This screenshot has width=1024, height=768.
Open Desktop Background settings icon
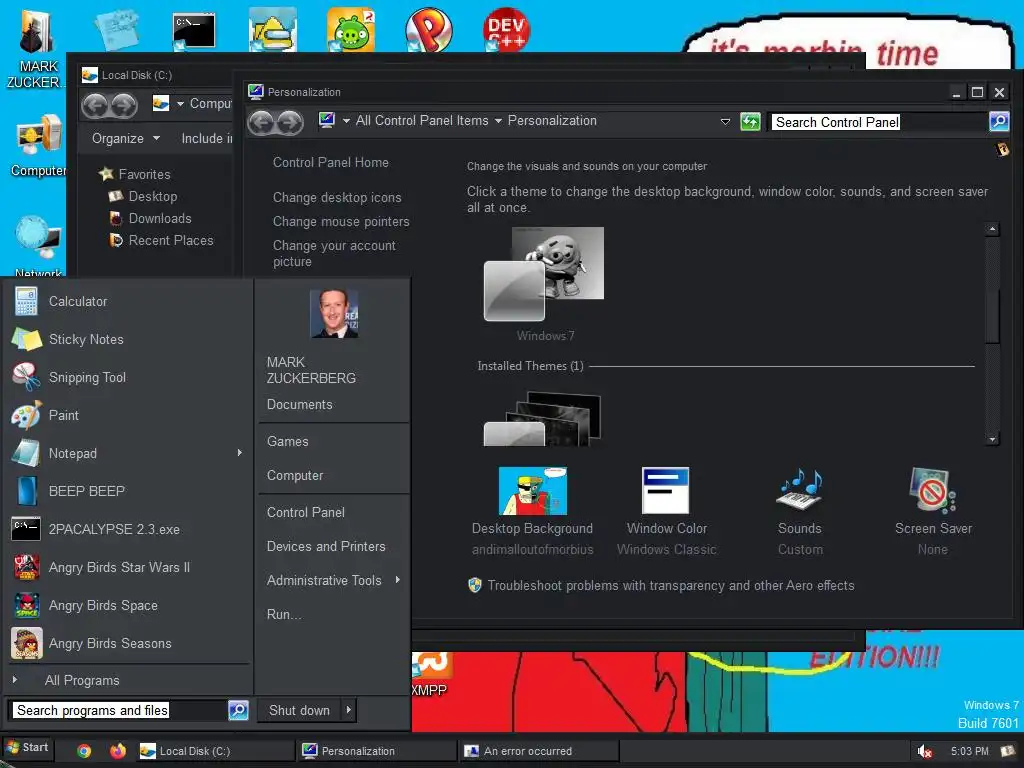[x=532, y=491]
